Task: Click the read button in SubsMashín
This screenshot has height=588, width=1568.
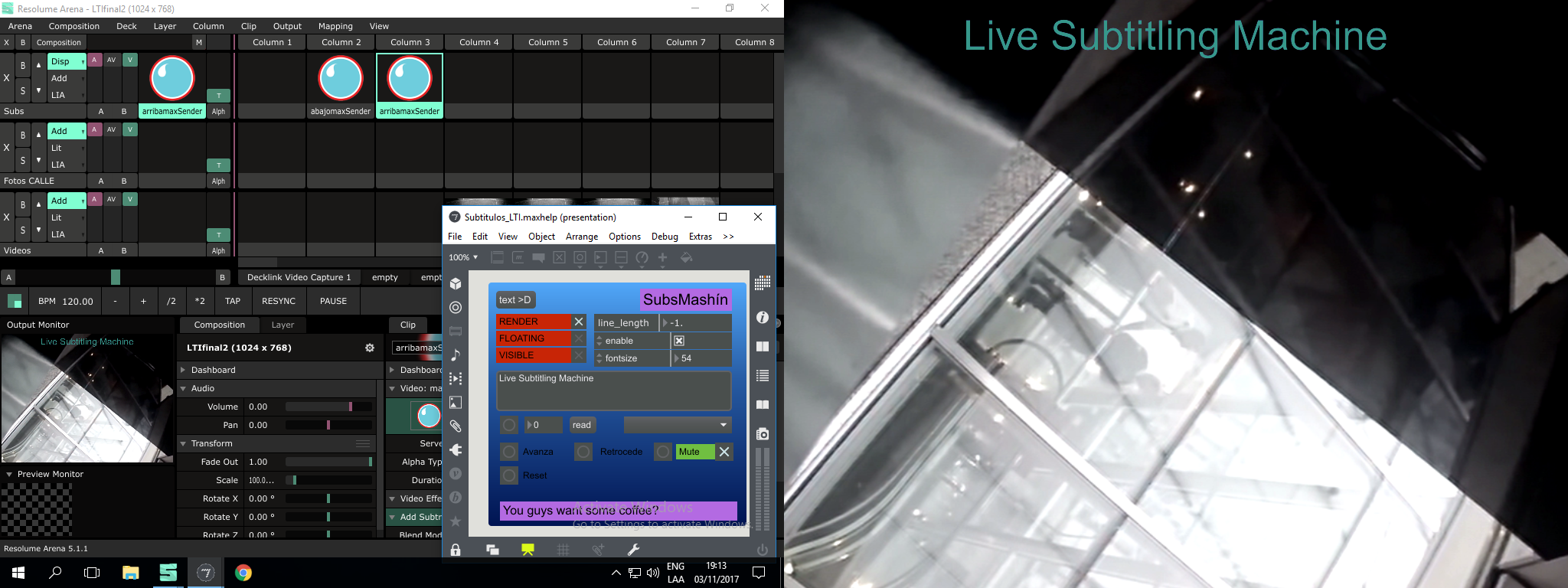Action: (582, 425)
